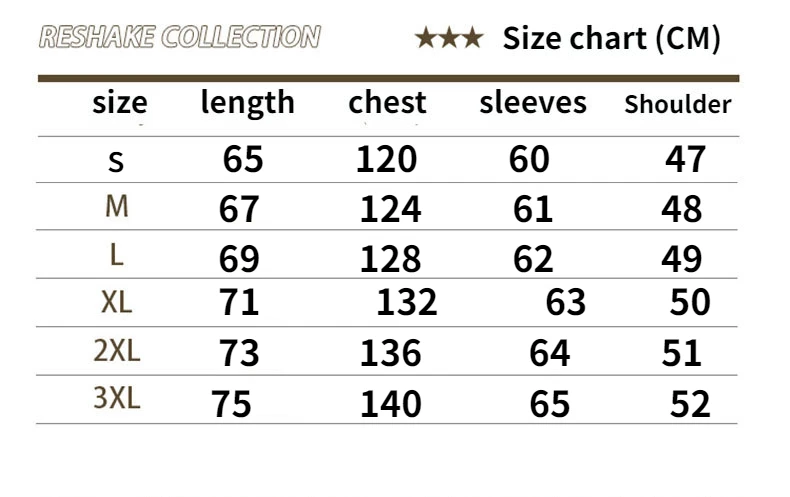Click the S size row label
The height and width of the screenshot is (497, 790).
(x=116, y=162)
